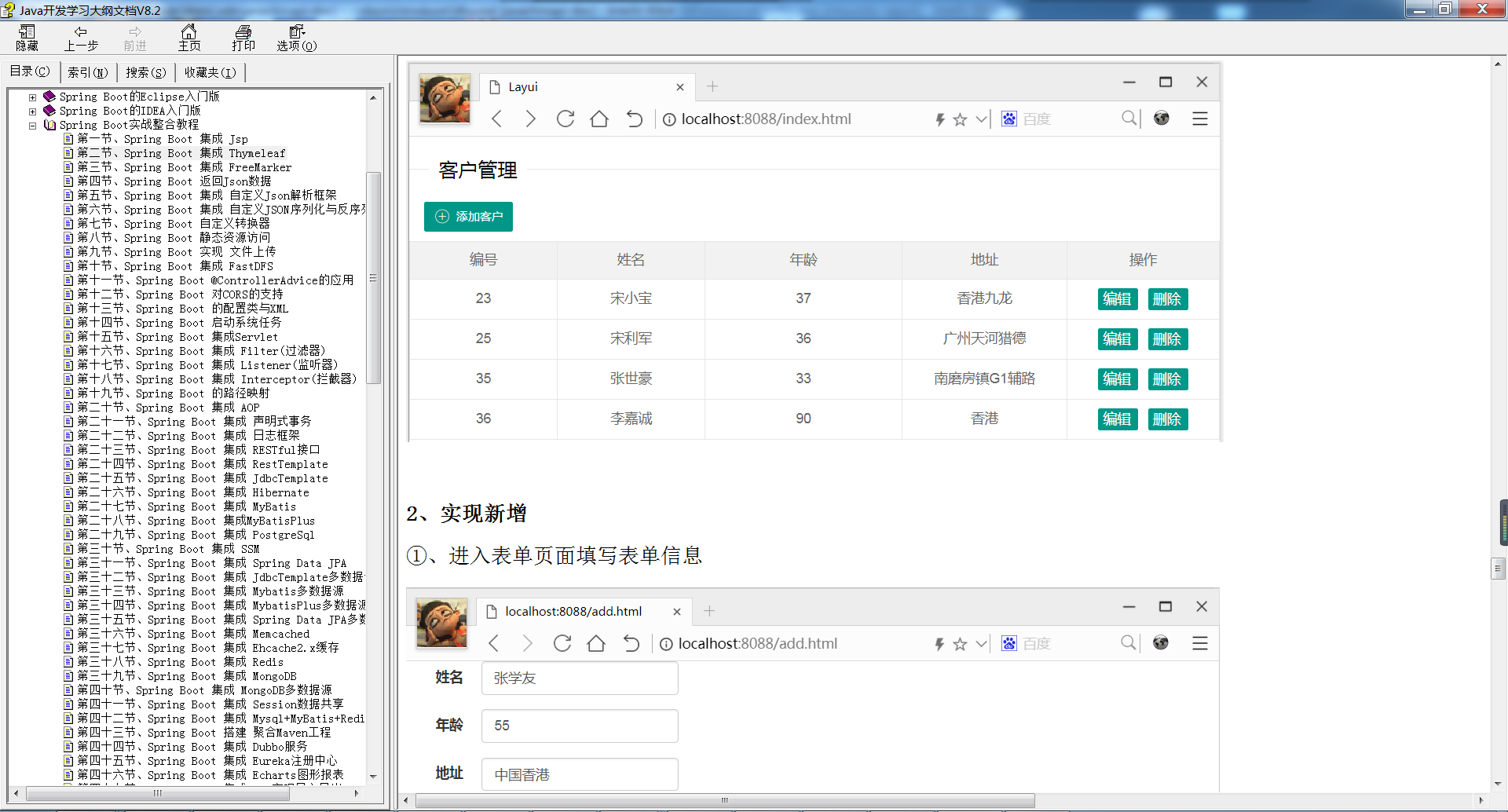Open 第二十七节 Spring Boot 集成 MyBatis
Image resolution: width=1508 pixels, height=812 pixels.
[186, 507]
